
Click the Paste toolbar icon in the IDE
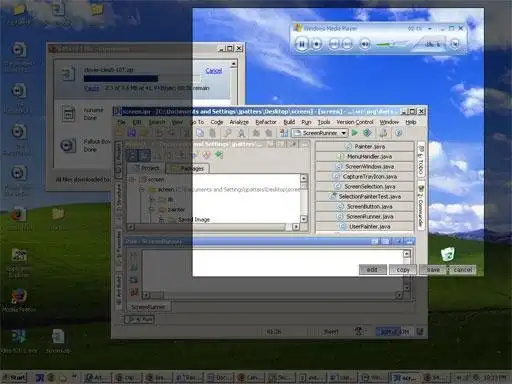[212, 133]
